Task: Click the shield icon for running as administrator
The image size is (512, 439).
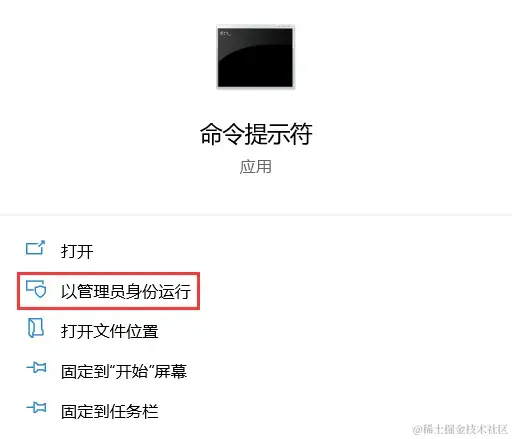Action: [x=36, y=289]
